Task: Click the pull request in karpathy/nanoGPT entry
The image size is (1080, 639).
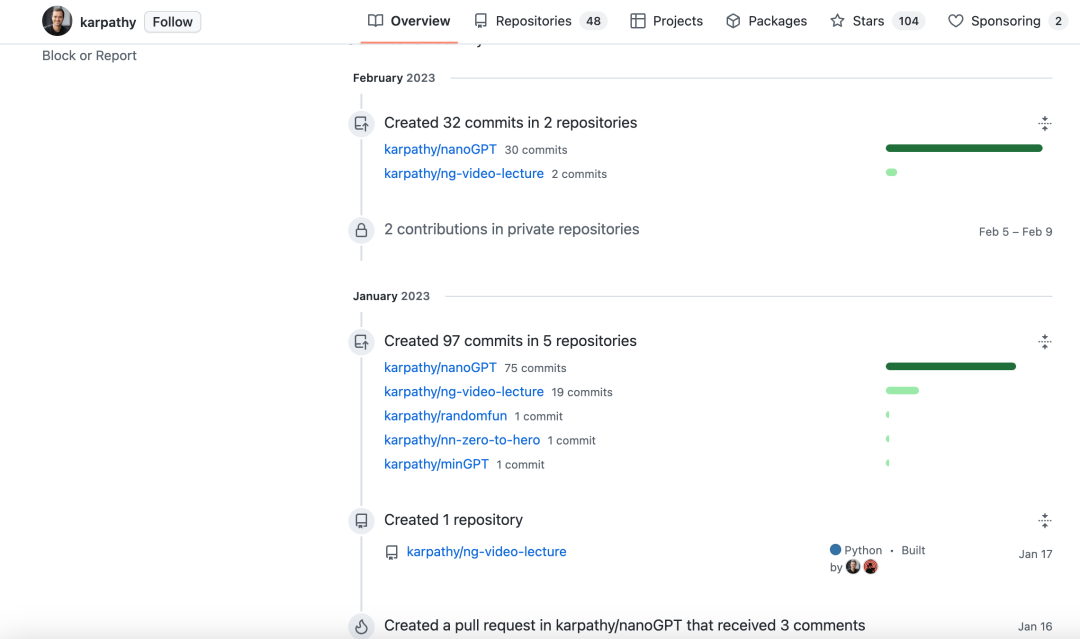Action: pos(624,625)
